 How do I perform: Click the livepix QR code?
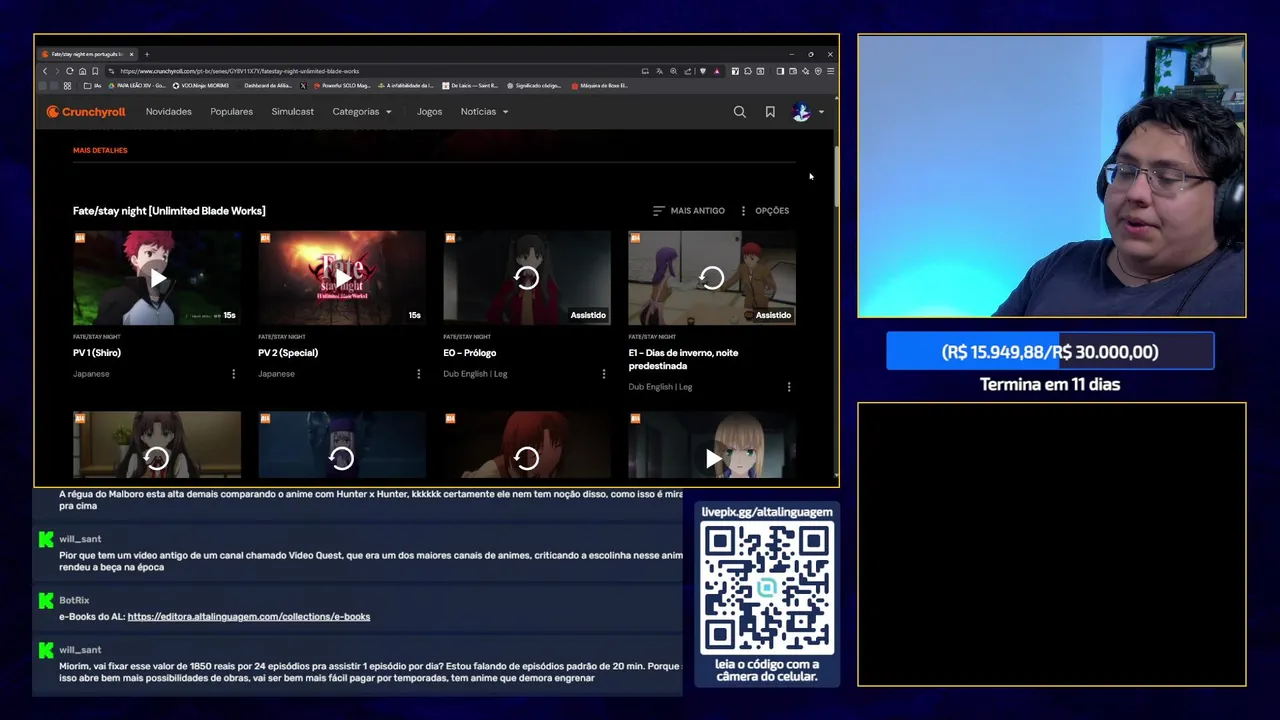[x=767, y=588]
